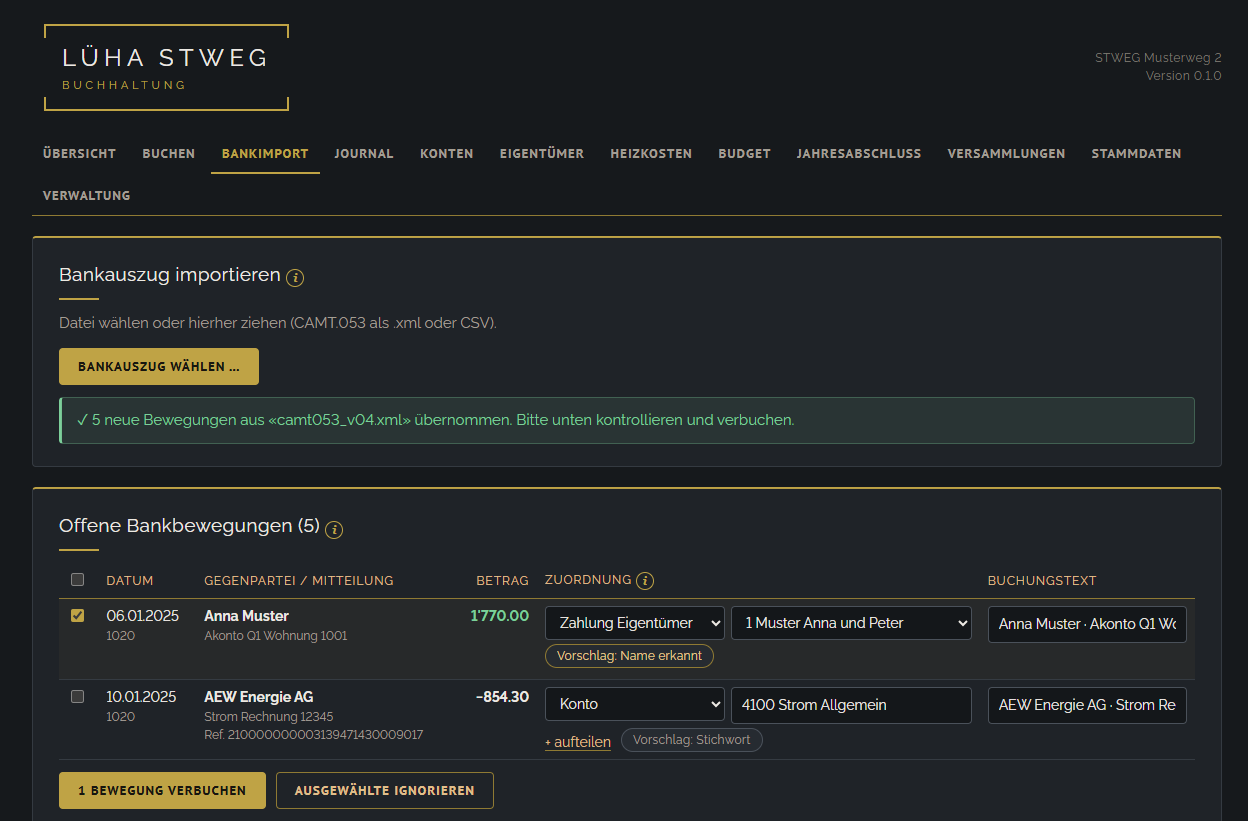
Task: Click the Vorschlag: Stichwort badge
Action: click(692, 740)
